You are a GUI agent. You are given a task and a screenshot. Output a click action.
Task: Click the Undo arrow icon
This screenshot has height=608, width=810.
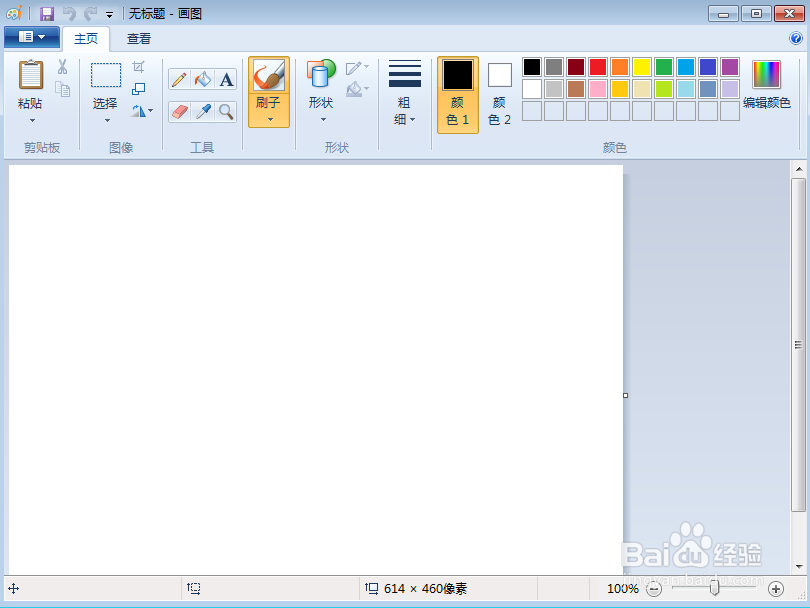(x=69, y=13)
